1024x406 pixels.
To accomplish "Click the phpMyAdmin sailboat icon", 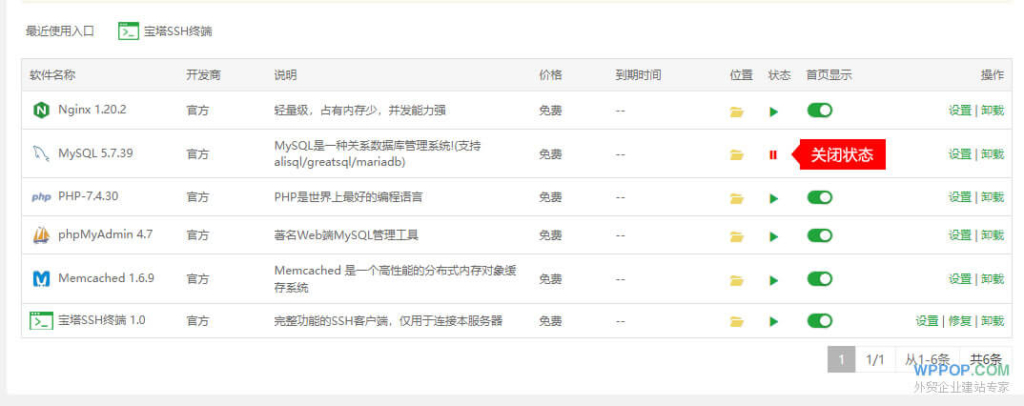I will [41, 234].
